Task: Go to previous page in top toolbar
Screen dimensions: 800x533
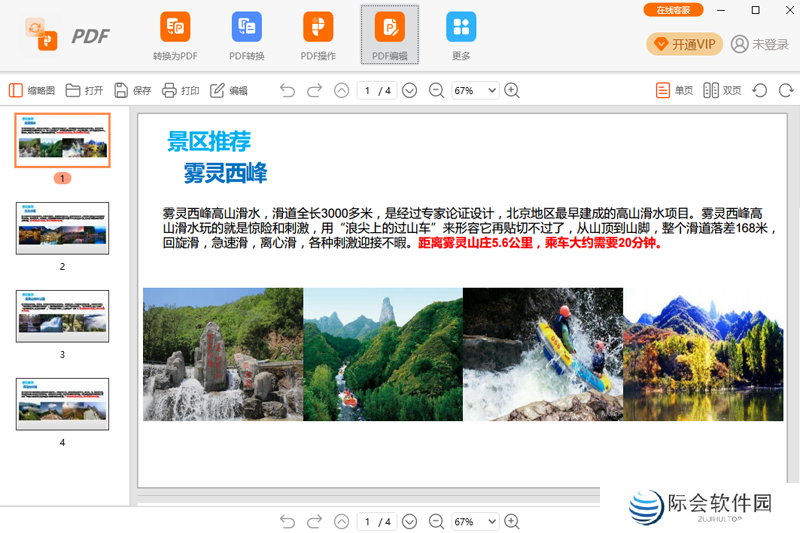Action: coord(341,91)
